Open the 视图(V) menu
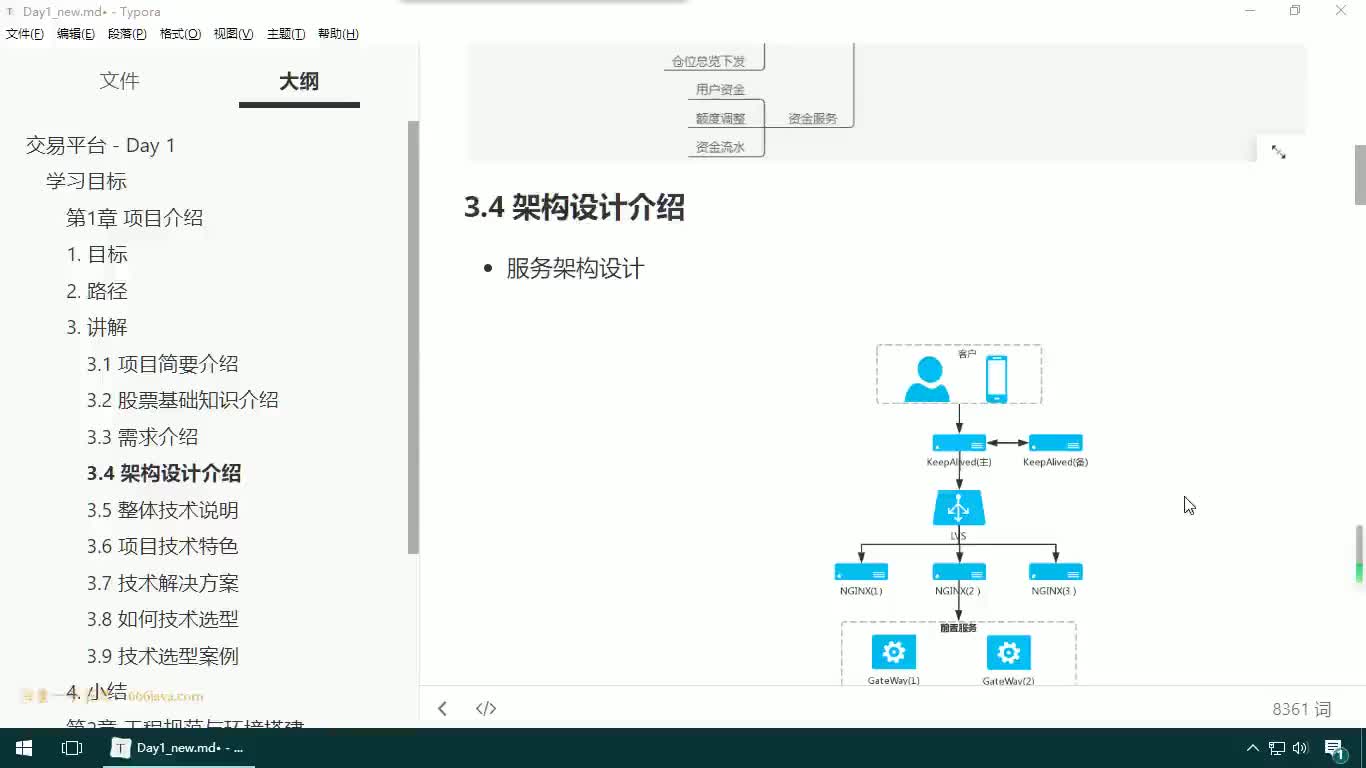Image resolution: width=1366 pixels, height=768 pixels. tap(233, 33)
